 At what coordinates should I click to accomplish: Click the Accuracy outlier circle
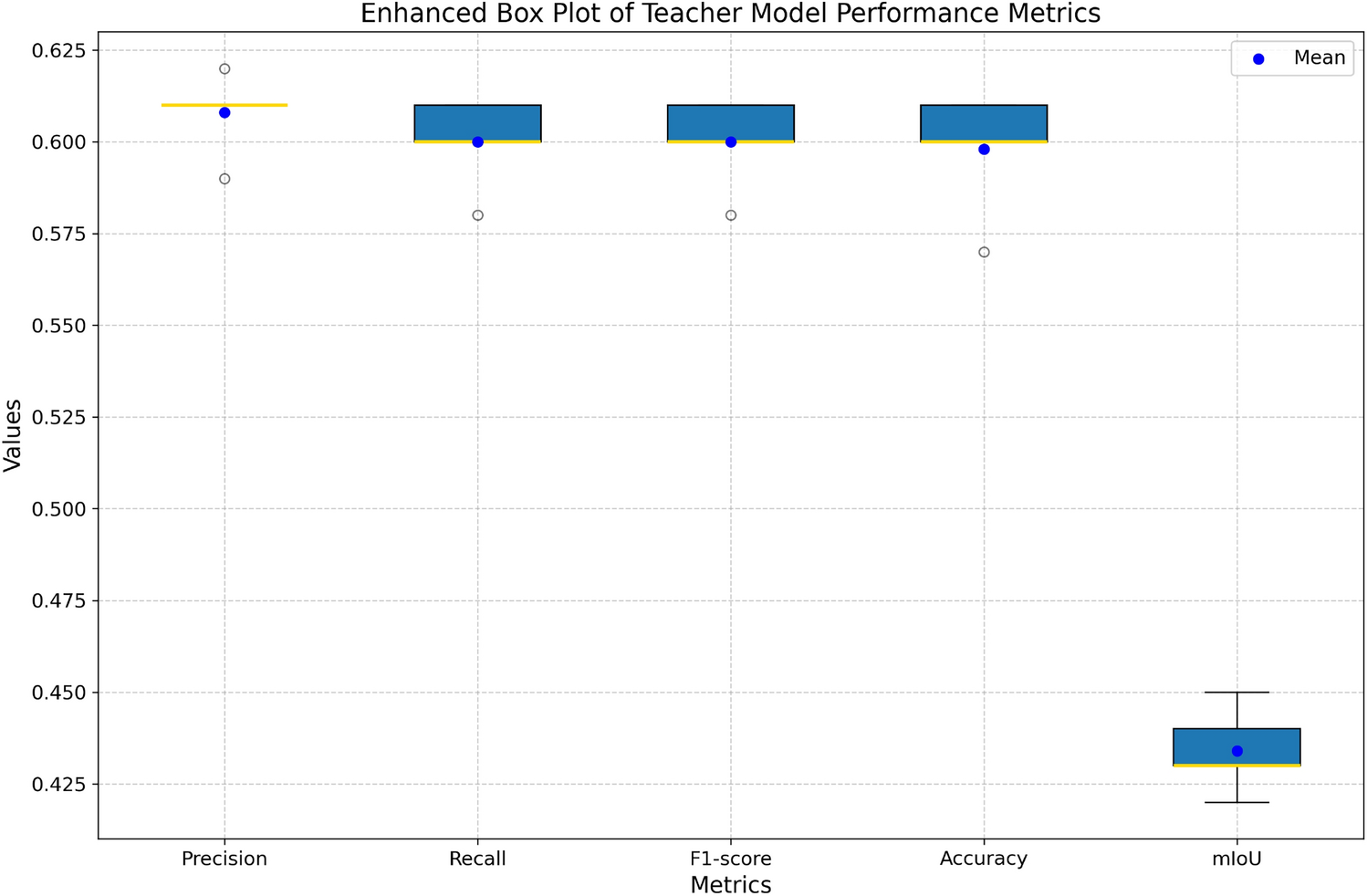point(984,252)
